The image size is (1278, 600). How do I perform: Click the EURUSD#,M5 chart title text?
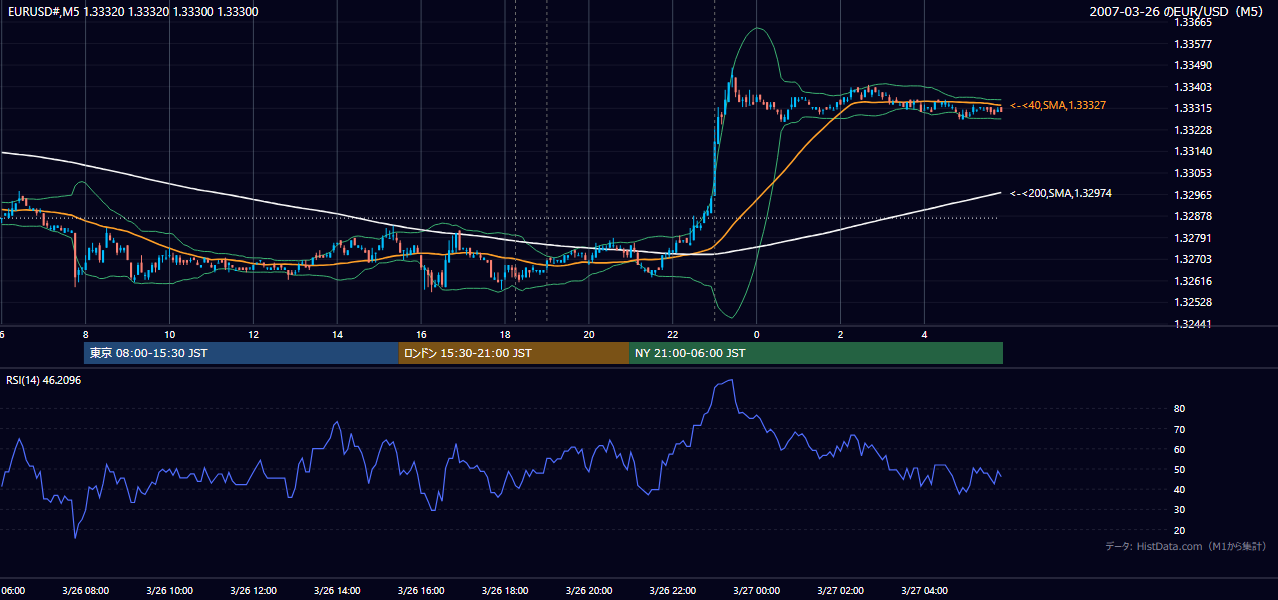point(132,12)
